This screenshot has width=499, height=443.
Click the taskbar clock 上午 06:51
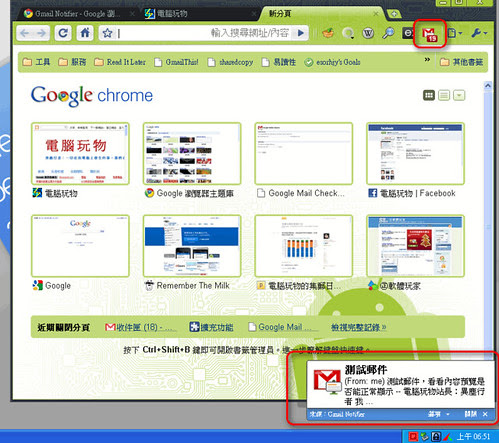click(474, 436)
